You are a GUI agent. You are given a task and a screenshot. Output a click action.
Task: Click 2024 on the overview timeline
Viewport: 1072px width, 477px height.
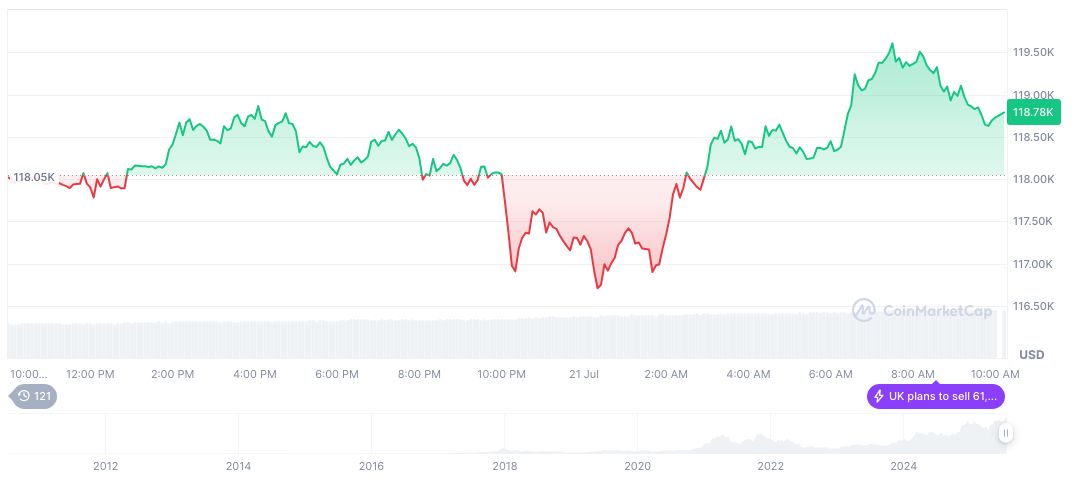(903, 465)
